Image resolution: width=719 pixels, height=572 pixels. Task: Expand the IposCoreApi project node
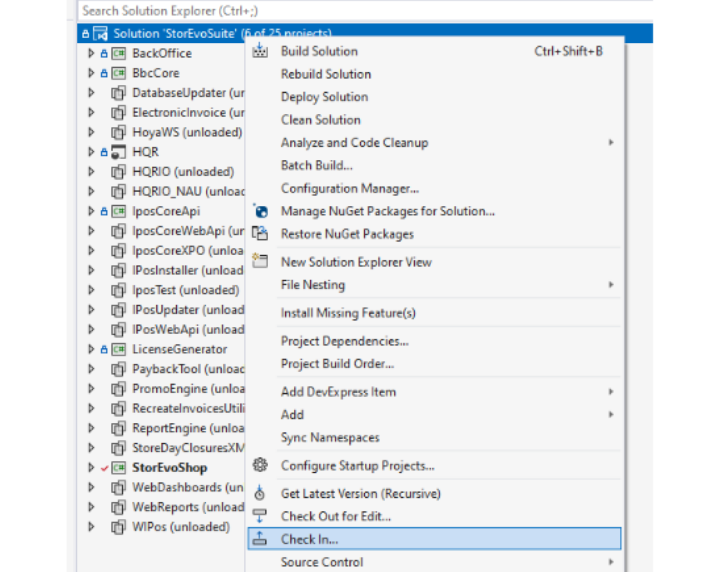pyautogui.click(x=91, y=211)
